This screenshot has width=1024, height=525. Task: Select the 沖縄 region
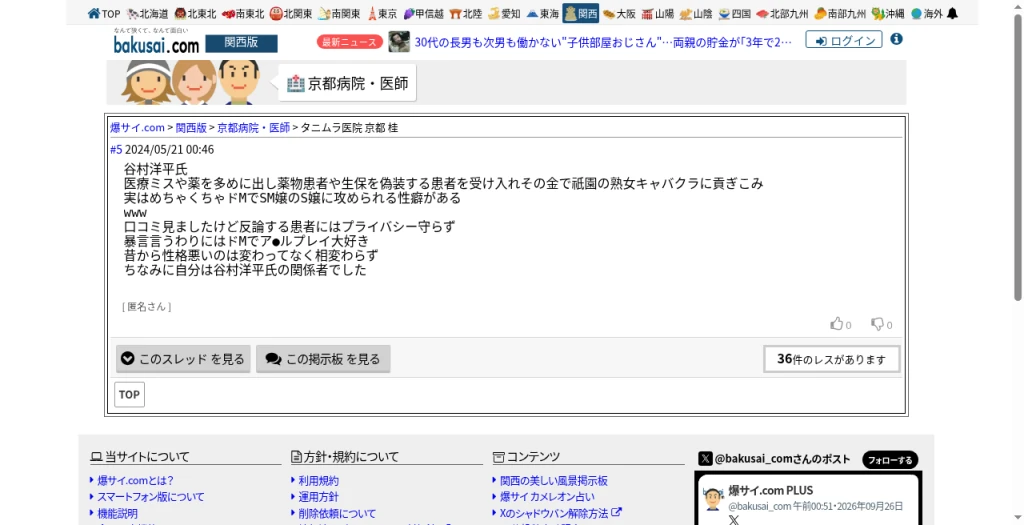click(x=888, y=13)
